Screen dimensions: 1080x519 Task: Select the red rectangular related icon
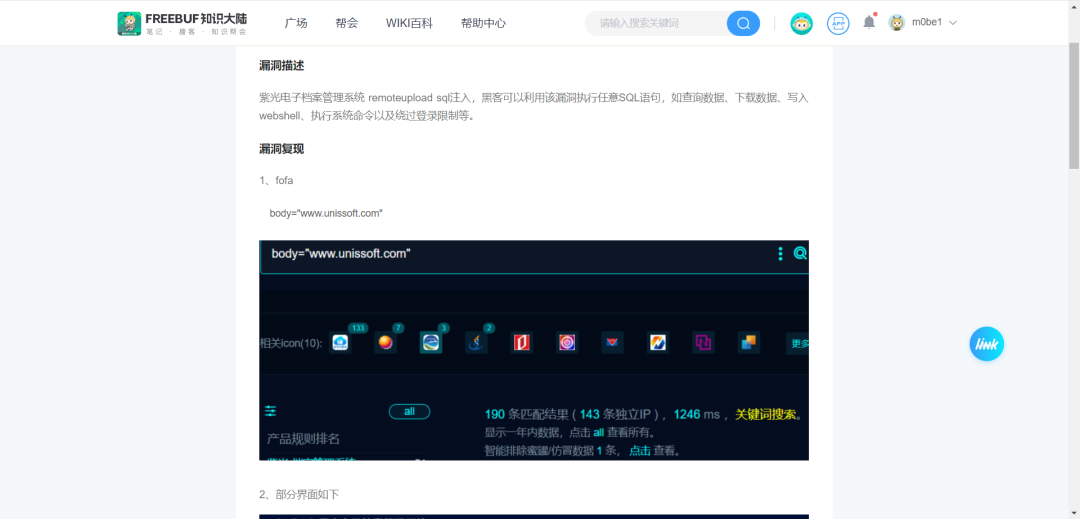coord(521,342)
